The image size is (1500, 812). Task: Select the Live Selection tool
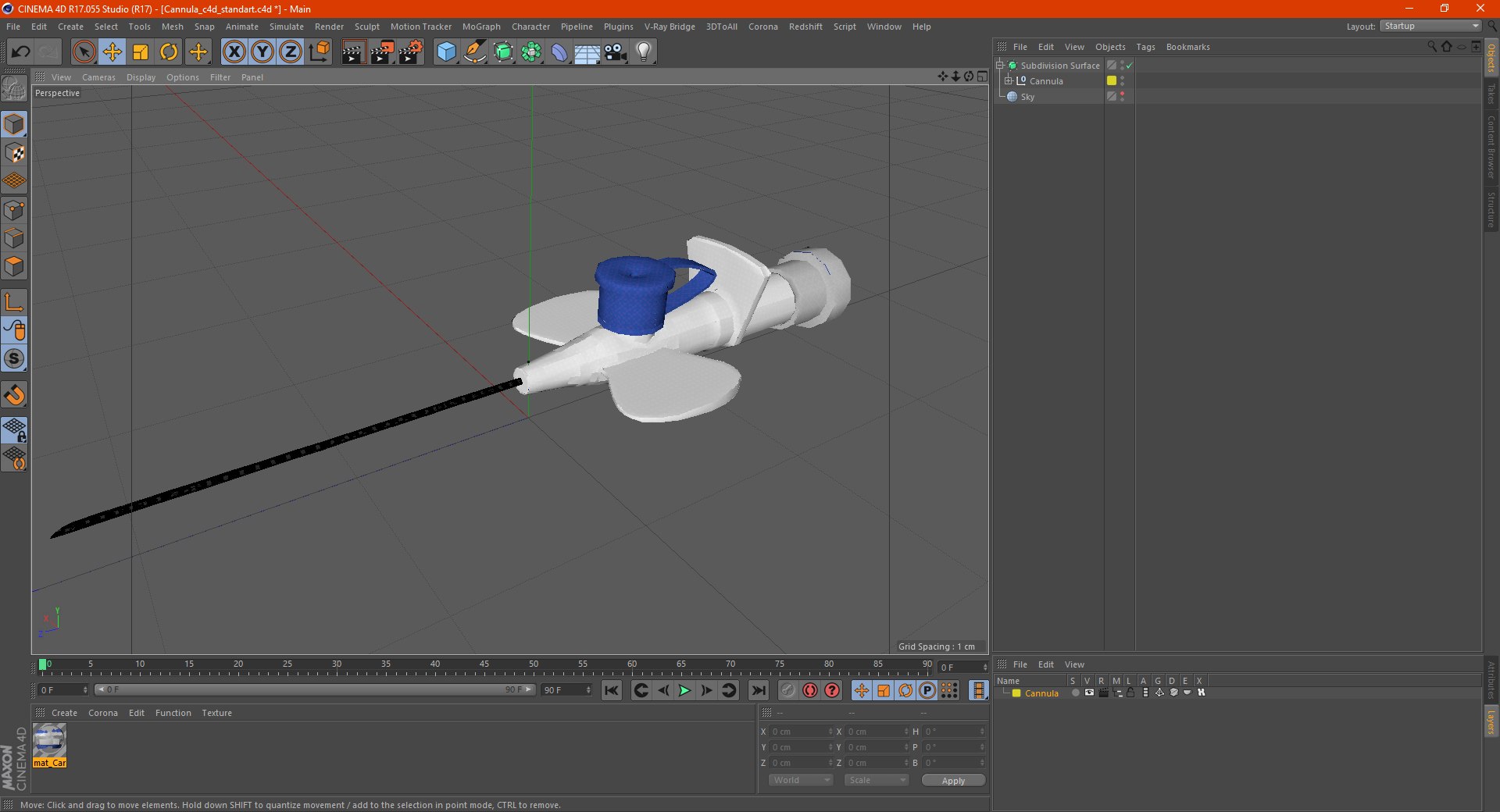tap(84, 52)
